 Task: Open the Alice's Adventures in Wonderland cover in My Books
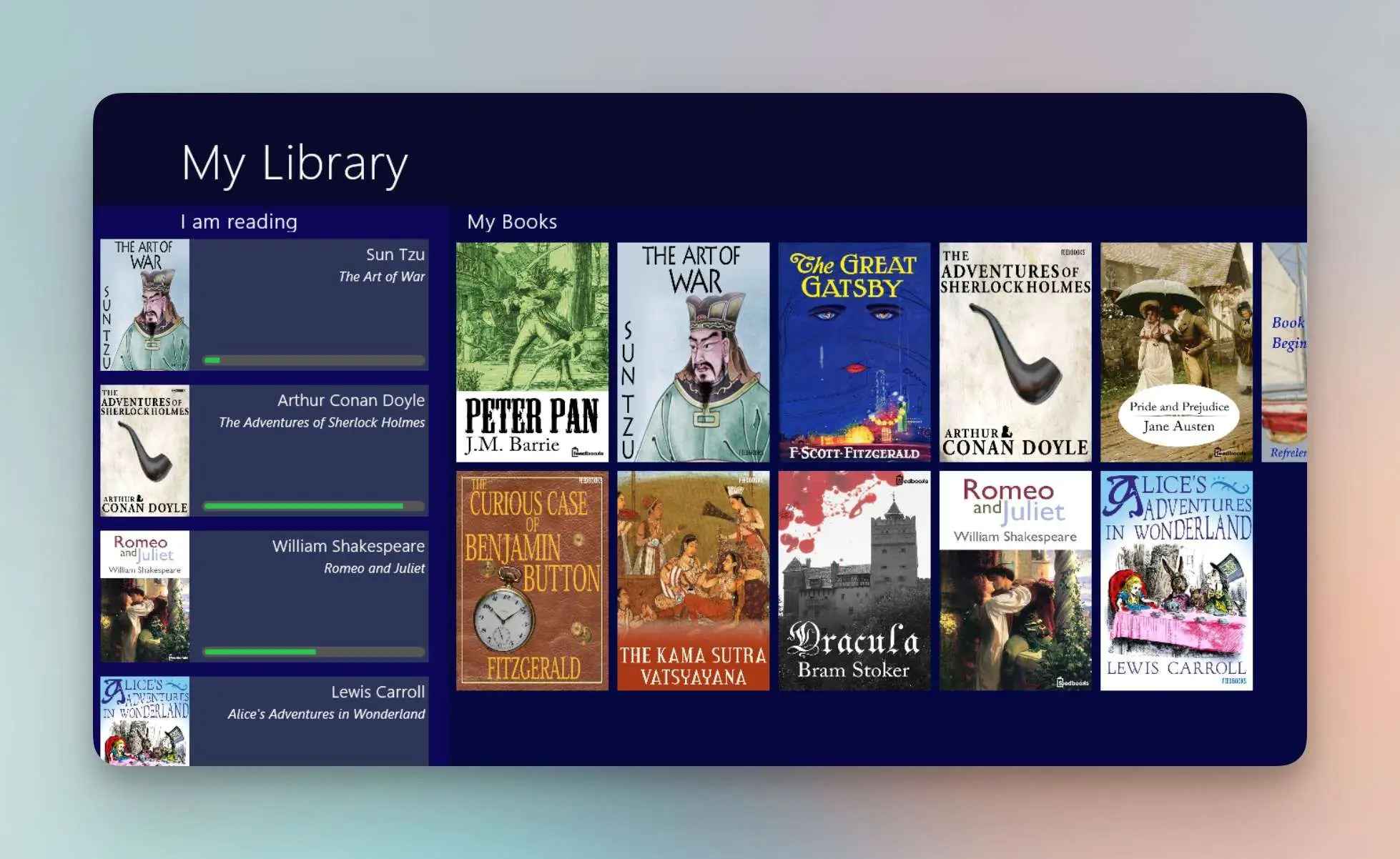tap(1176, 580)
